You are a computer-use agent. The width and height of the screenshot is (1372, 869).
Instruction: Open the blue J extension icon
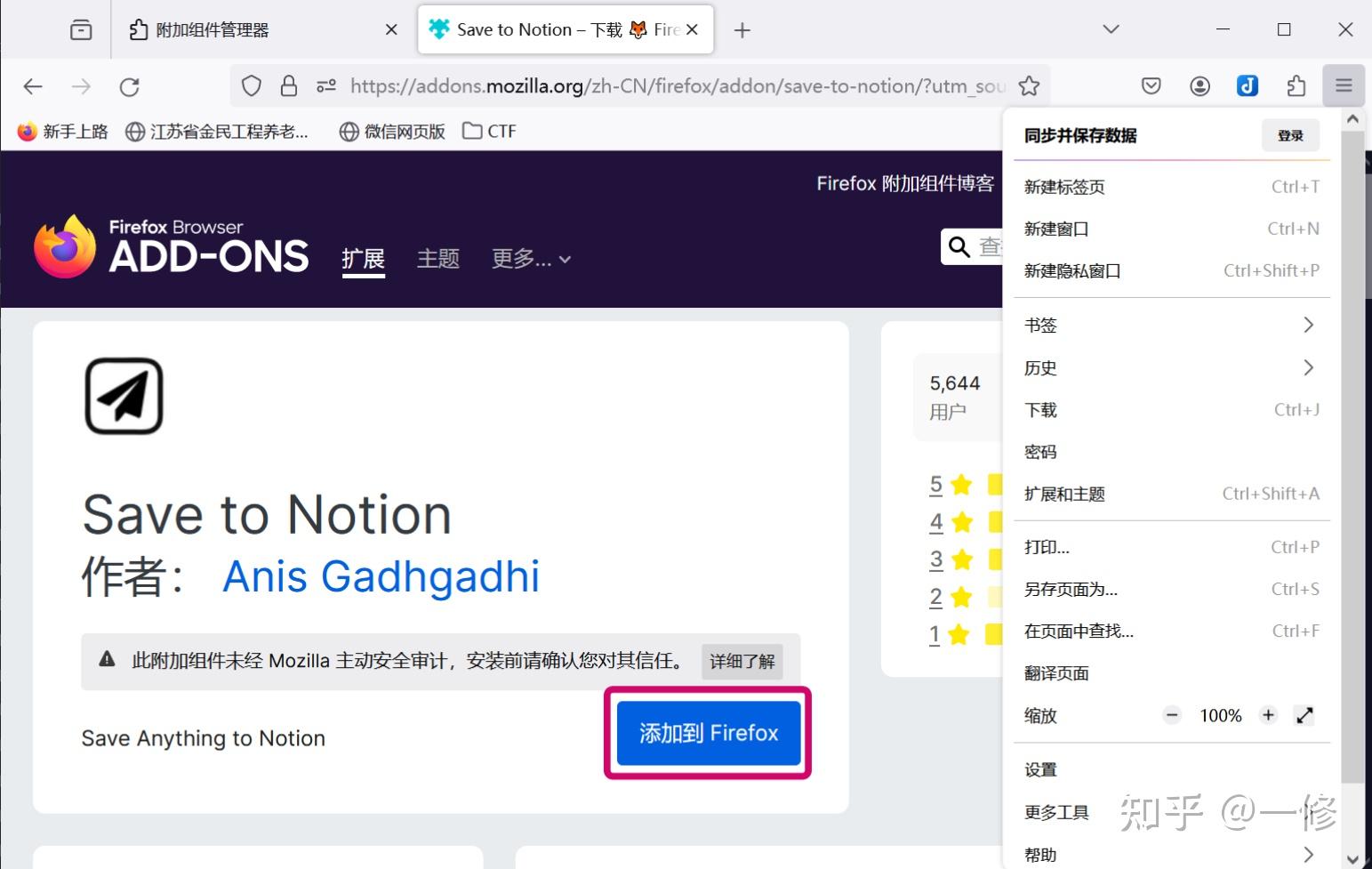click(x=1248, y=85)
